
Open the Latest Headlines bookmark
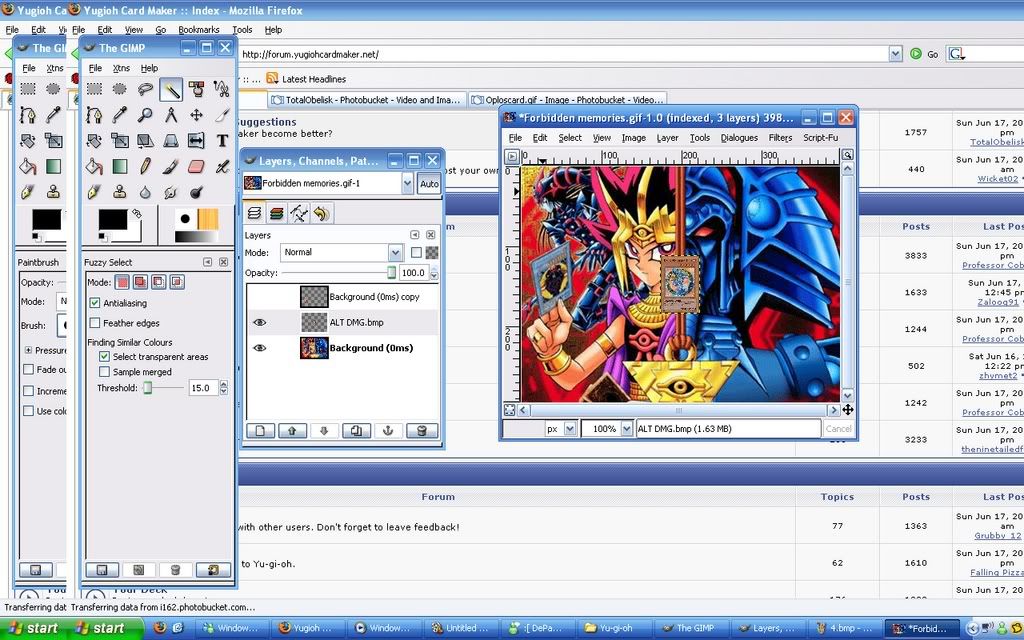(306, 79)
